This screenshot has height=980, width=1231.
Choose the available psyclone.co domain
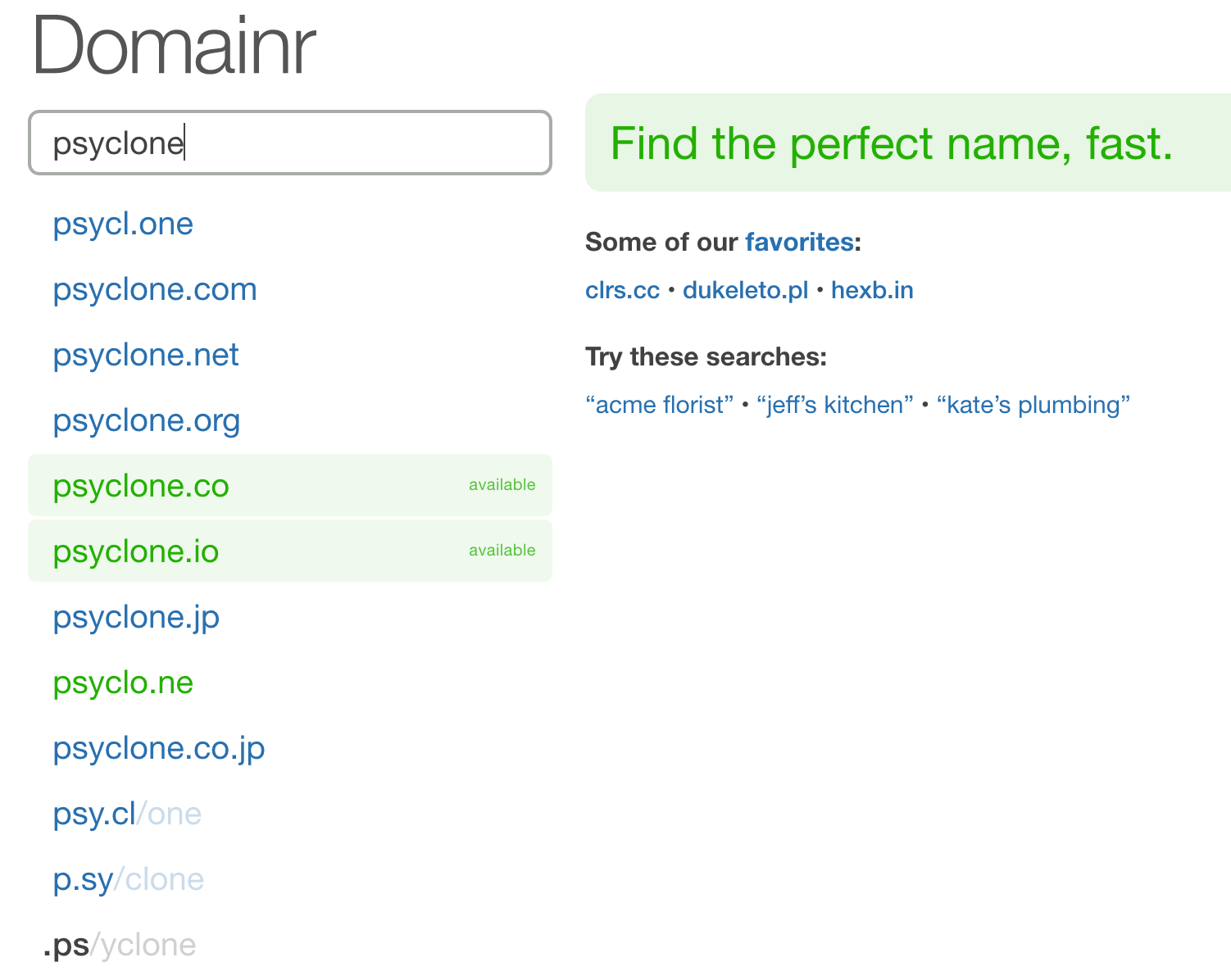pos(290,485)
